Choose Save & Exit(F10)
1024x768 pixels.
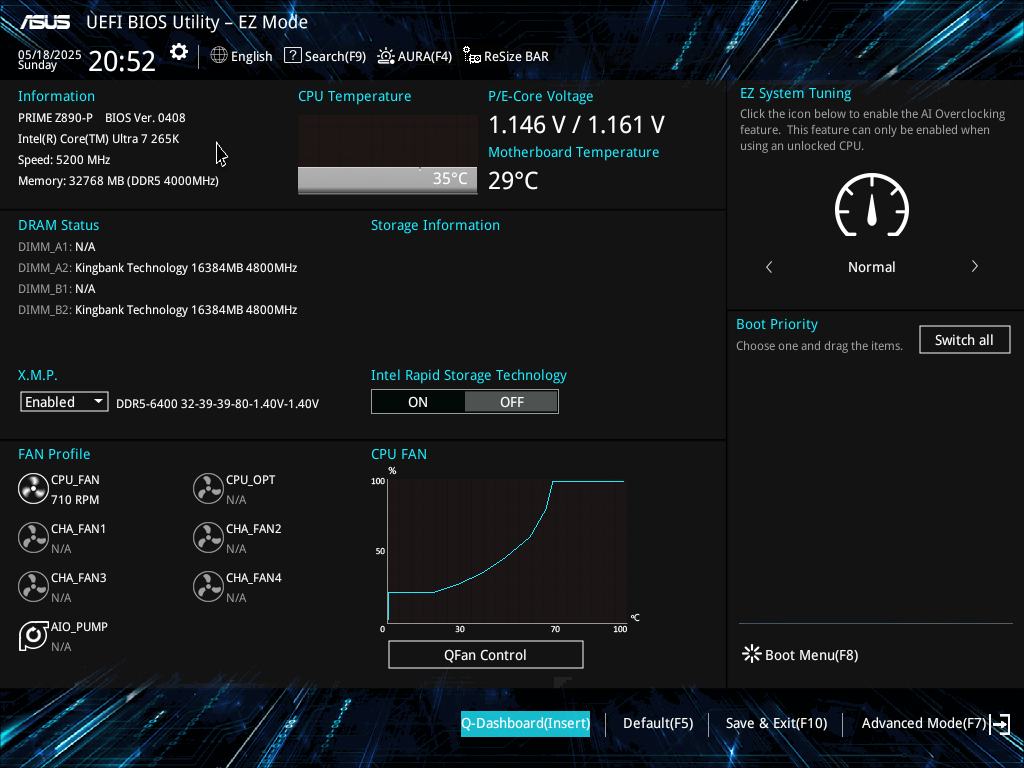pyautogui.click(x=776, y=724)
